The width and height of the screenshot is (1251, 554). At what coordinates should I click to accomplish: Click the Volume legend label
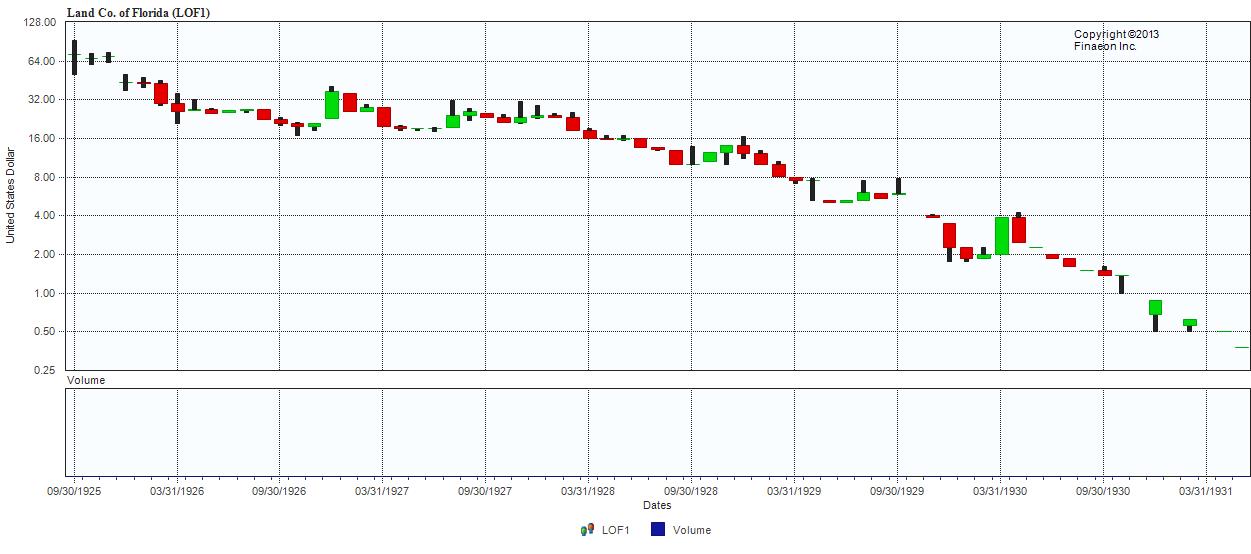(692, 530)
